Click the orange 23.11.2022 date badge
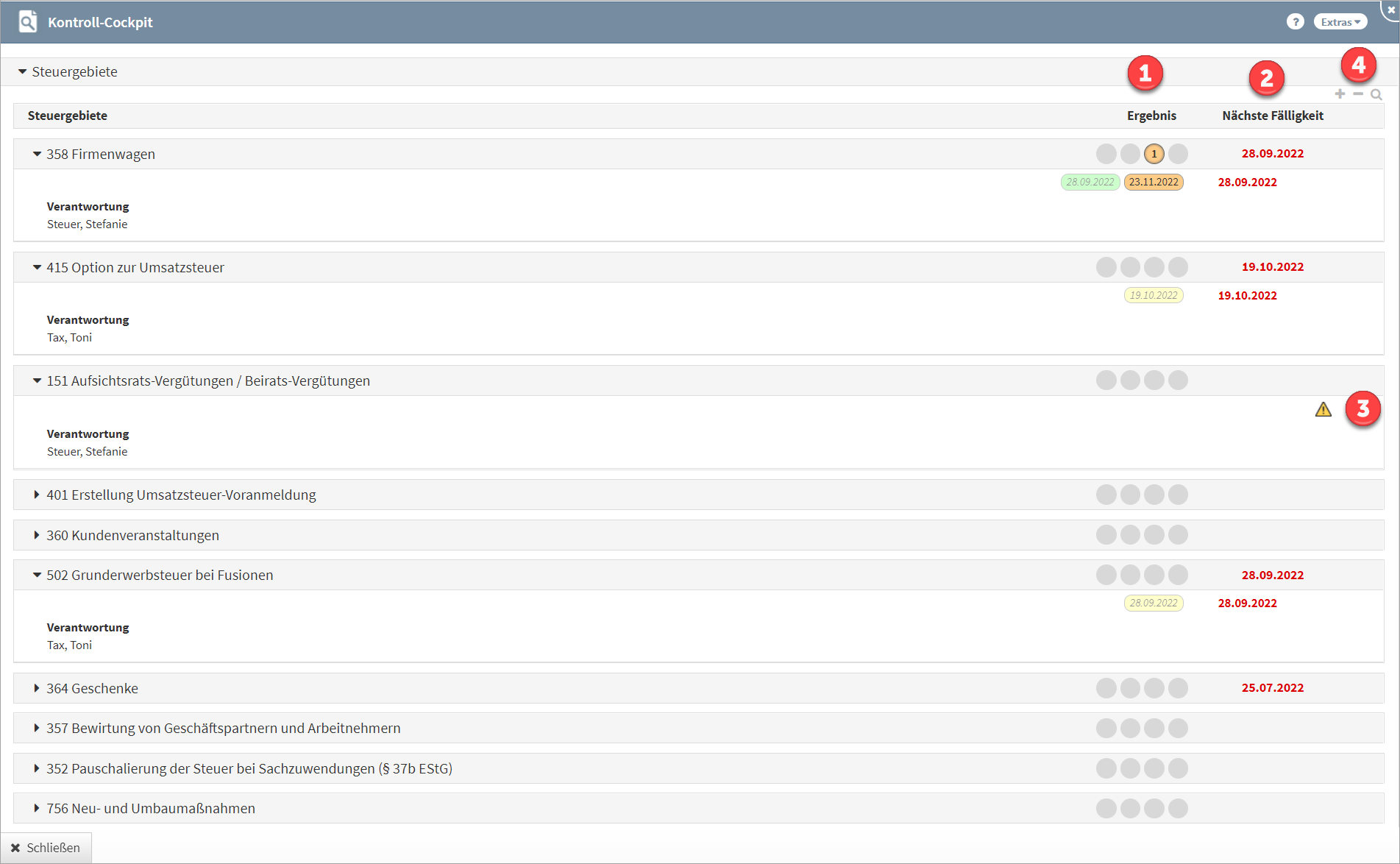 [1154, 182]
